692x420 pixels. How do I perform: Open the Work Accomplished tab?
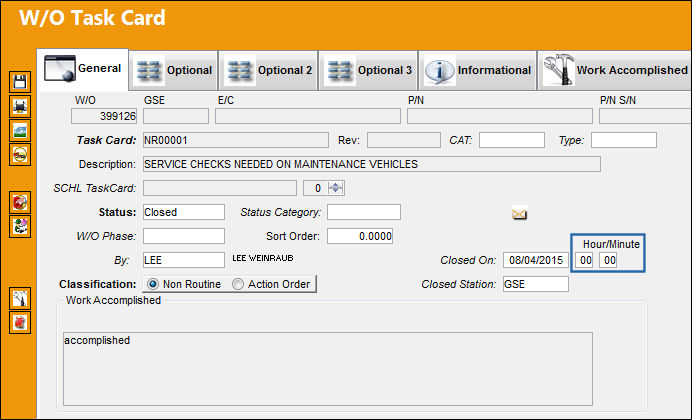point(614,71)
